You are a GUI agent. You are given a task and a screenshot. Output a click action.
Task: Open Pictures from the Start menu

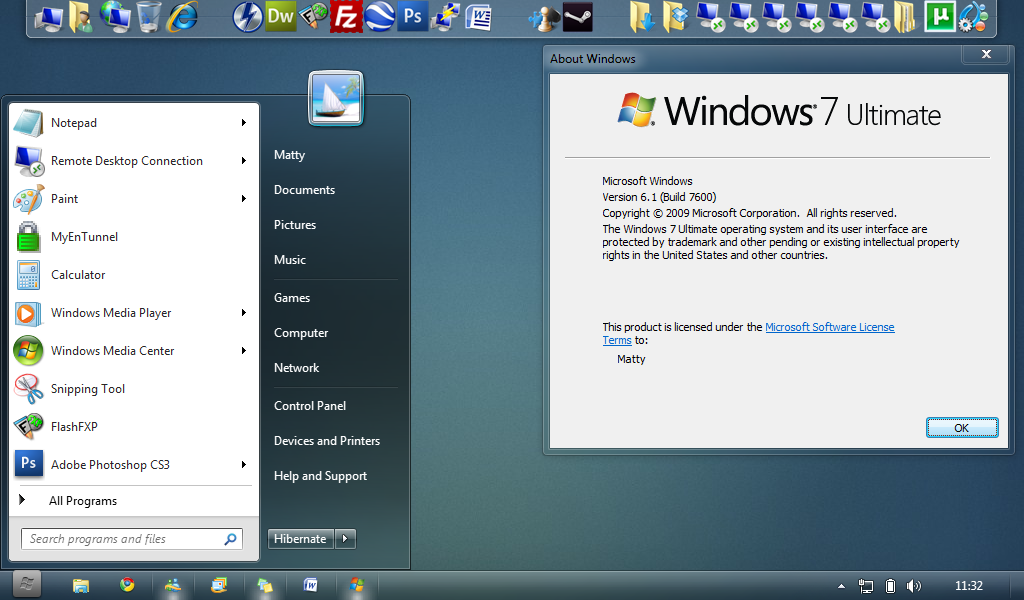pyautogui.click(x=295, y=225)
